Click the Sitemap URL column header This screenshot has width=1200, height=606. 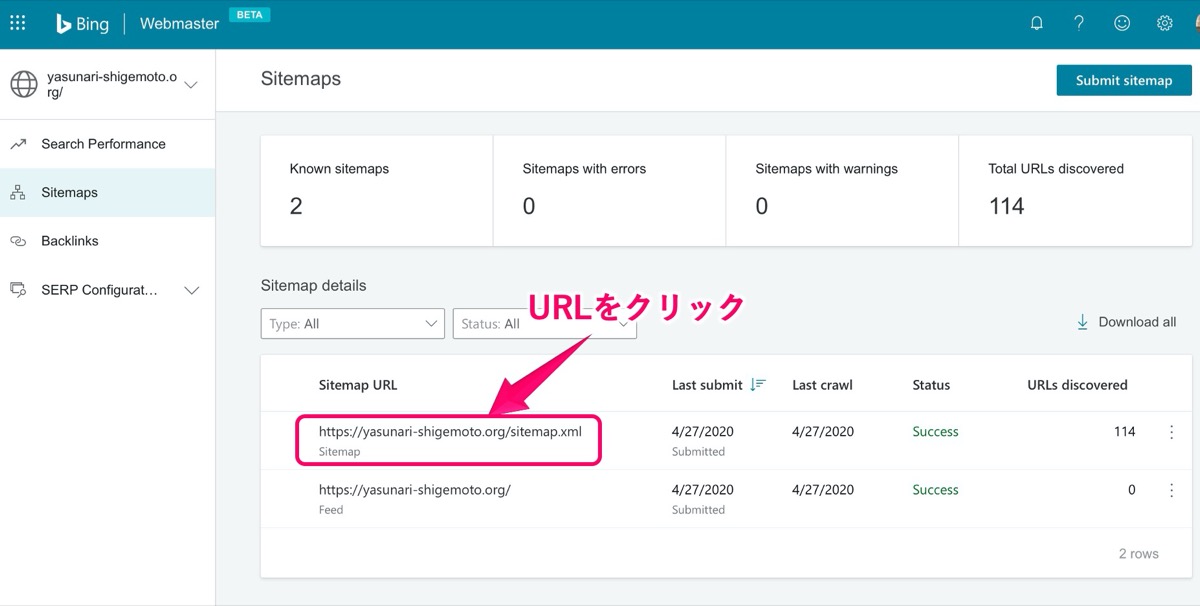click(358, 385)
